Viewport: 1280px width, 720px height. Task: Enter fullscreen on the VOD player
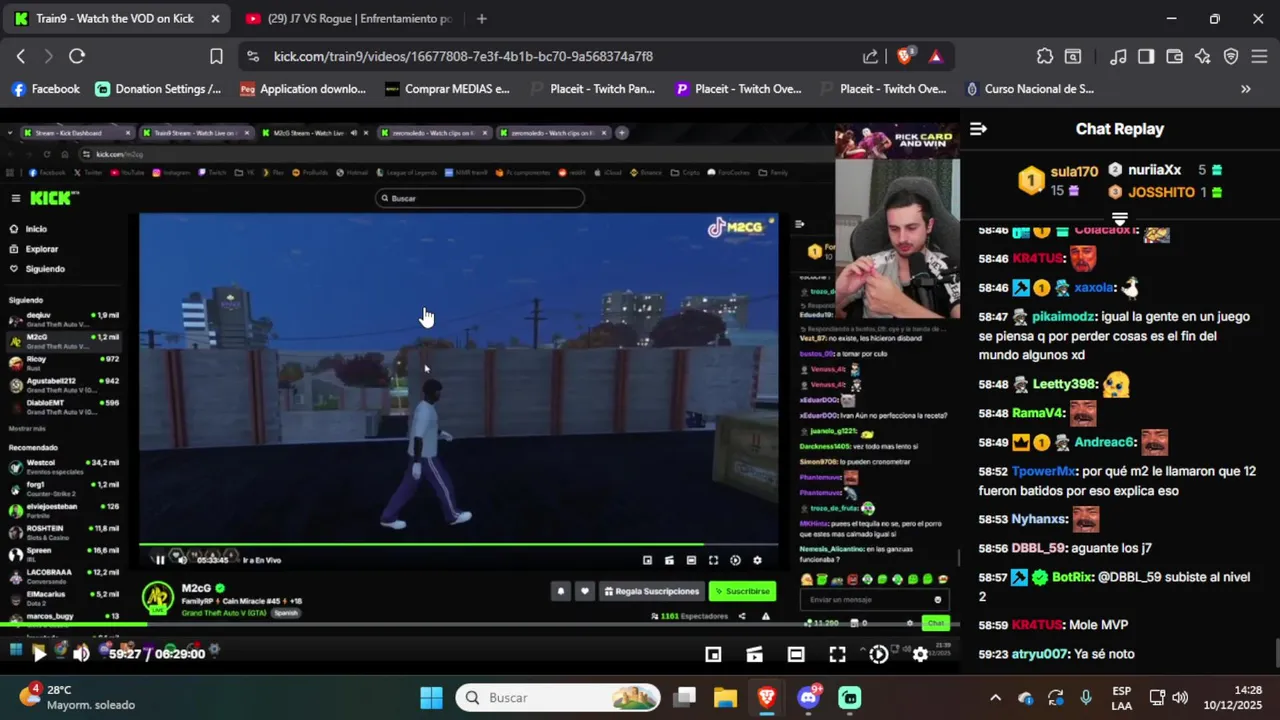pos(837,655)
